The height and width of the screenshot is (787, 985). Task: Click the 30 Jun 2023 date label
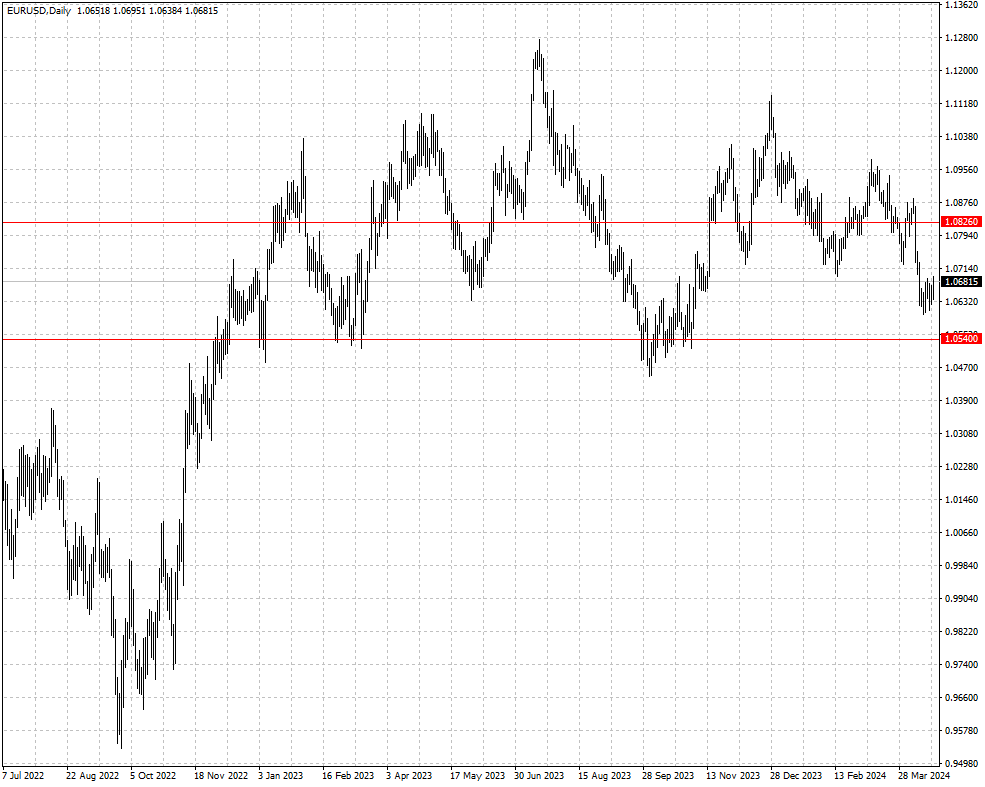pos(539,776)
